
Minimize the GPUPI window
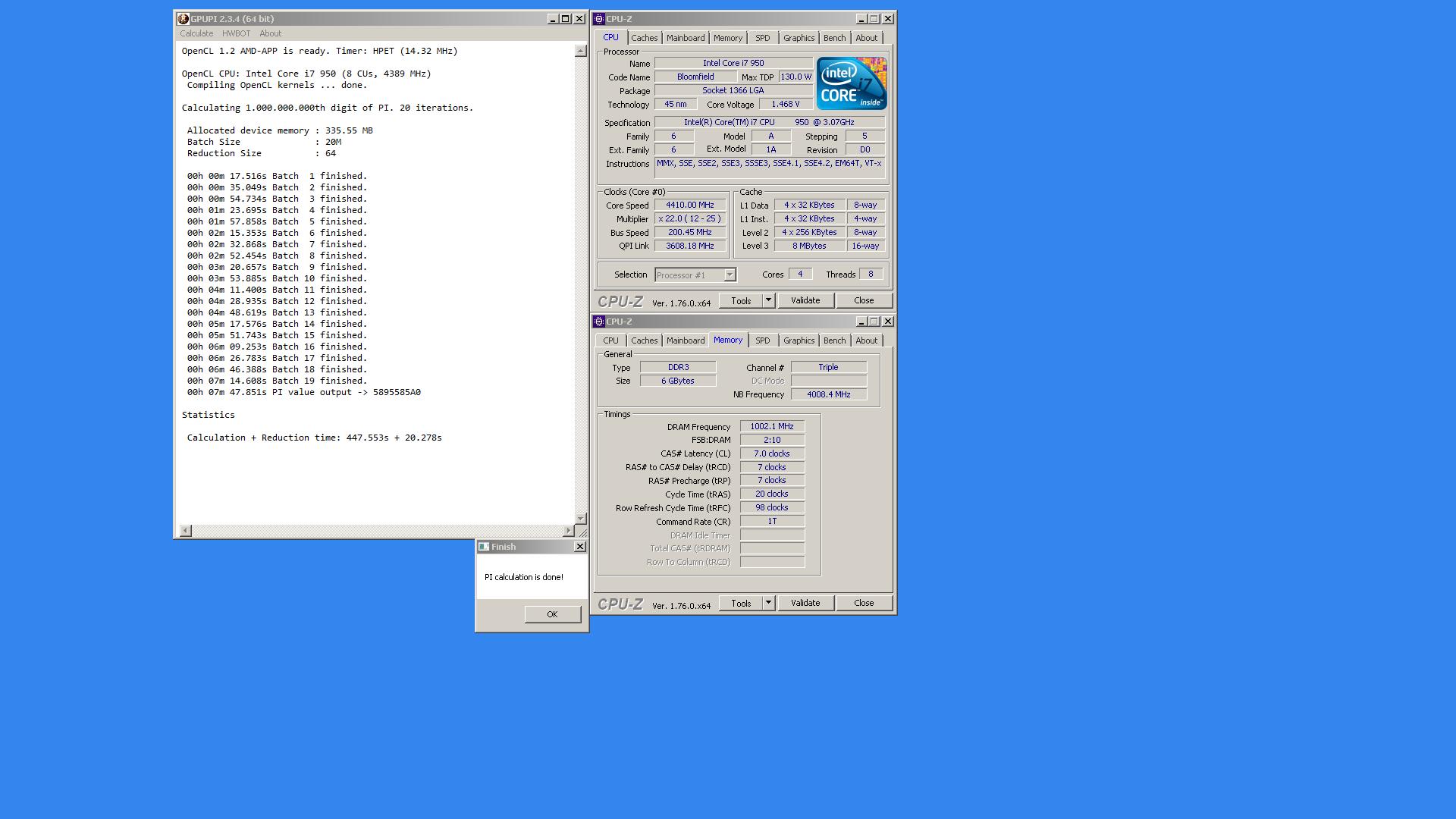[x=553, y=19]
